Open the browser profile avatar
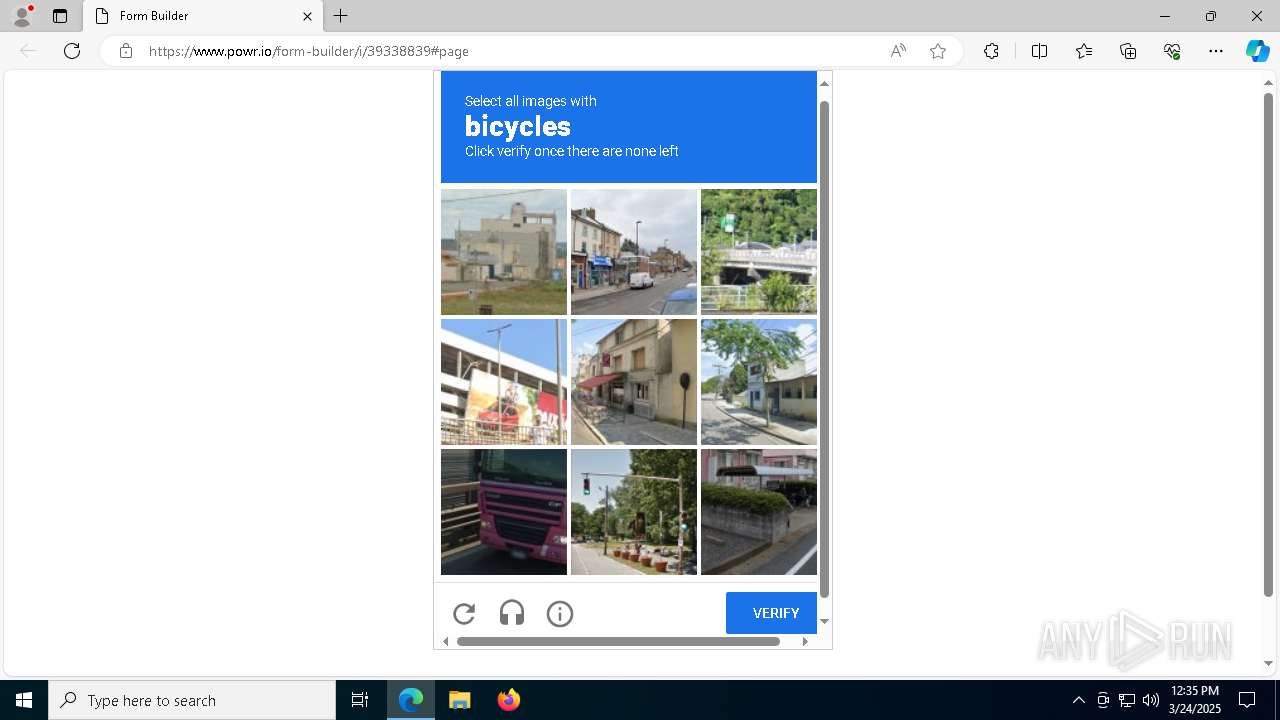 [21, 16]
